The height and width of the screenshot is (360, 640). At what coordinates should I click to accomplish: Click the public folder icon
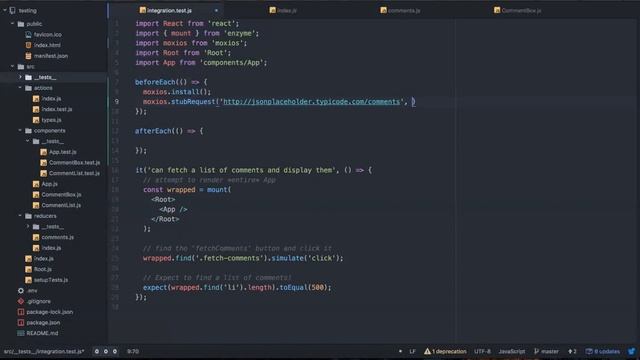(x=21, y=24)
